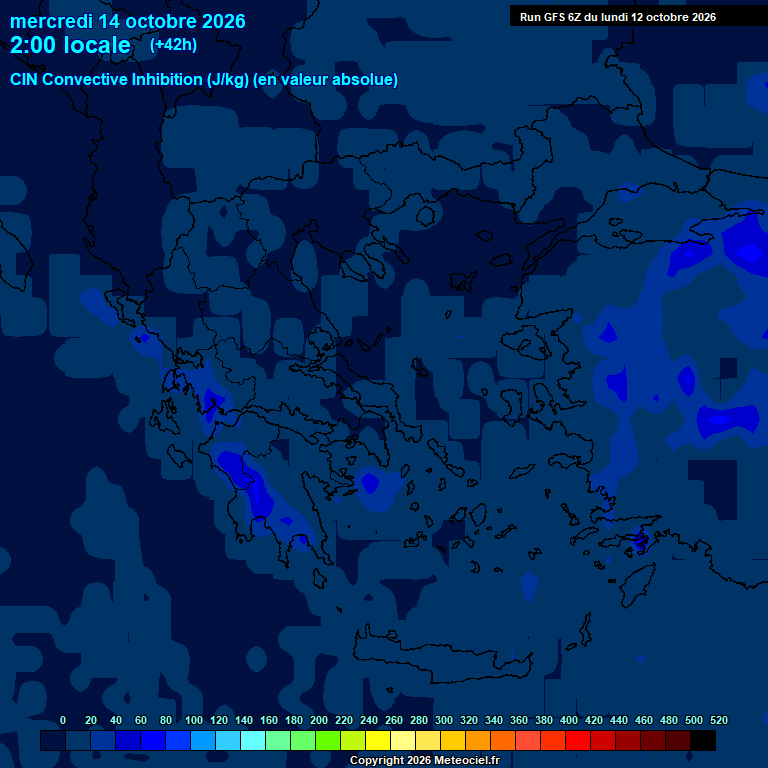Click the legend value '280'
The width and height of the screenshot is (768, 768).
click(419, 720)
